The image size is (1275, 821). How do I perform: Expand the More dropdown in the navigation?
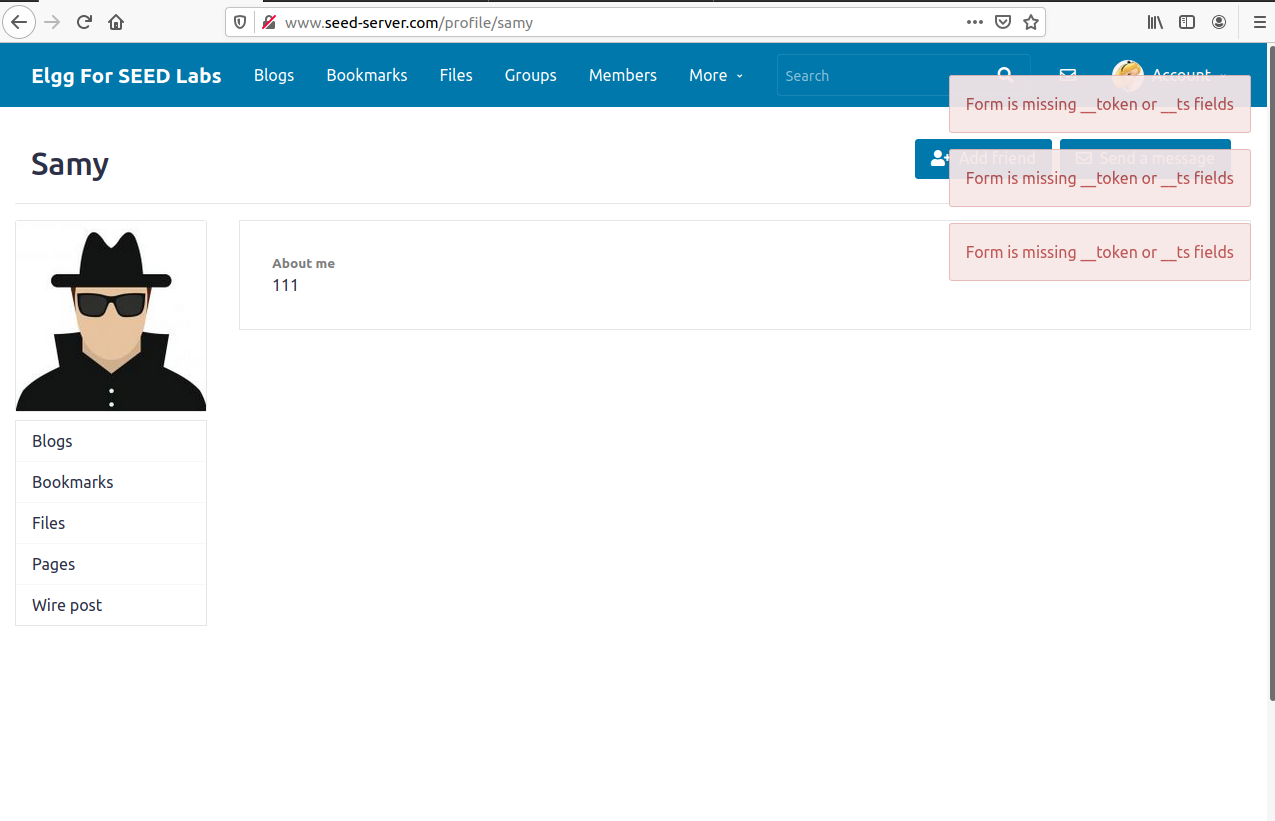[716, 75]
